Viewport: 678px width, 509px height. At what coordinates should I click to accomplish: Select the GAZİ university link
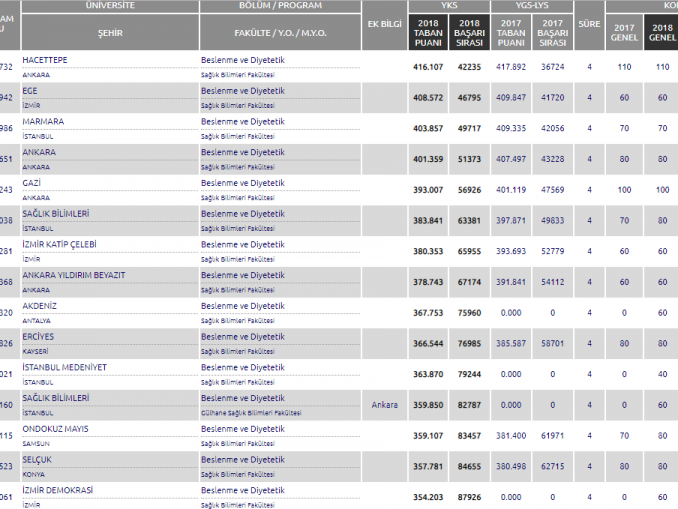(33, 183)
